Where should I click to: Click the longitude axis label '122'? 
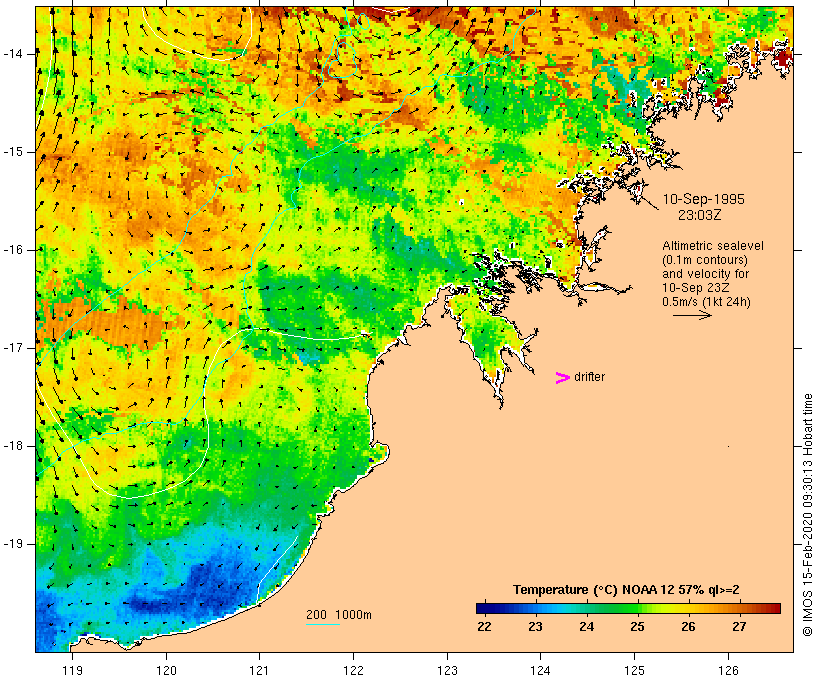click(x=353, y=670)
